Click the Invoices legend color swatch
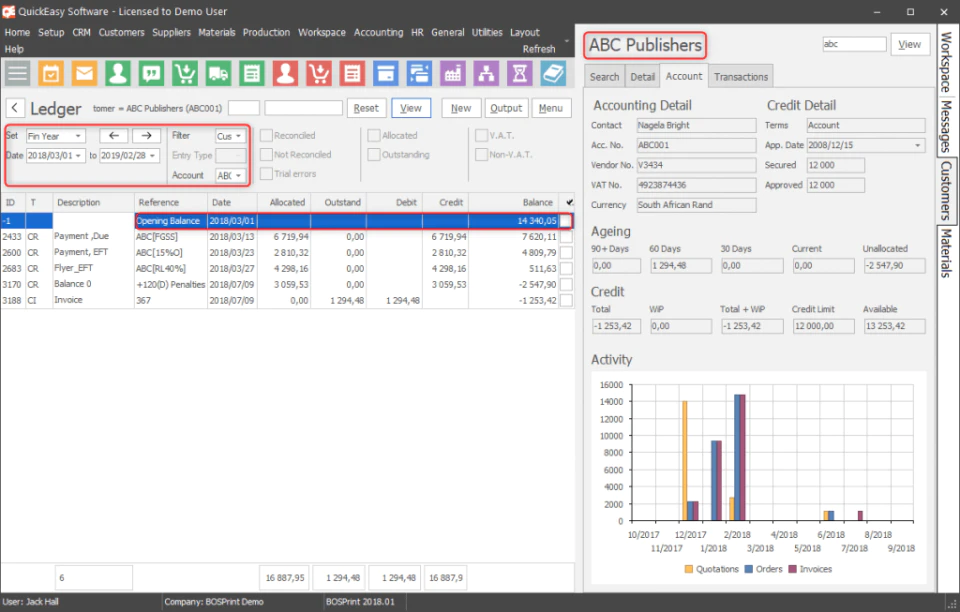The width and height of the screenshot is (960, 612). click(793, 569)
